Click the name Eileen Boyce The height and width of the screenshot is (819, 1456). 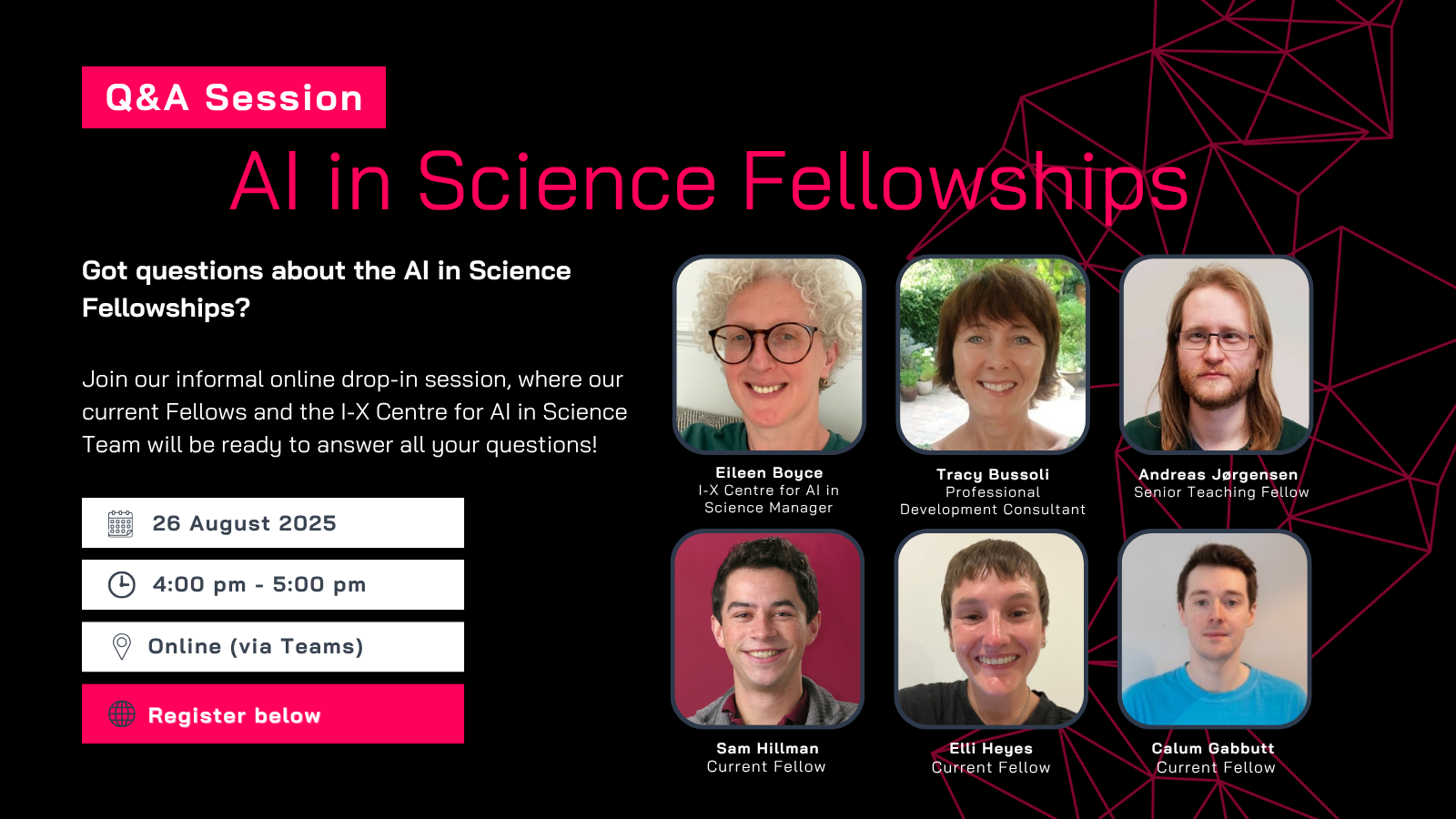click(x=769, y=472)
